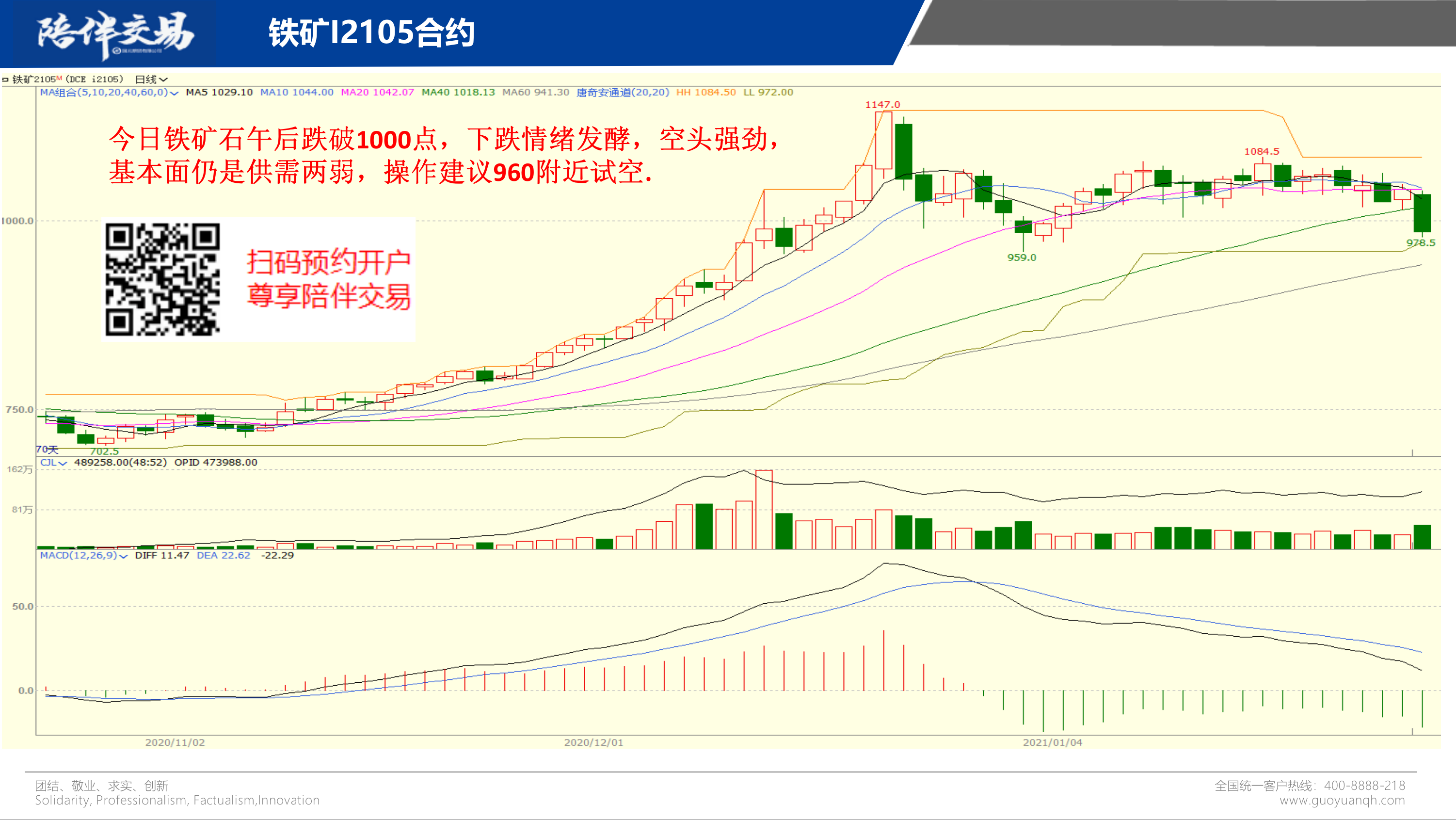The width and height of the screenshot is (1456, 820).
Task: Click the MA20 1042.07 magenta legend
Action: click(x=377, y=92)
